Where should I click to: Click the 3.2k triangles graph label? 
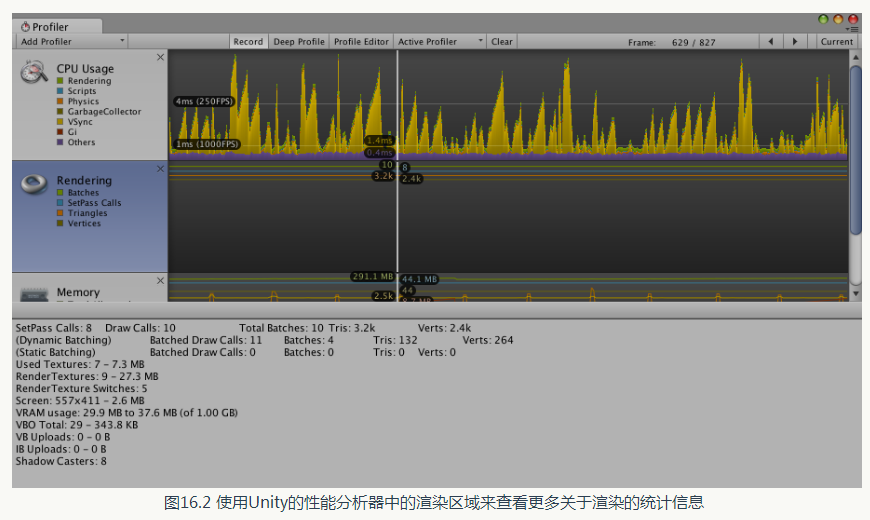383,176
